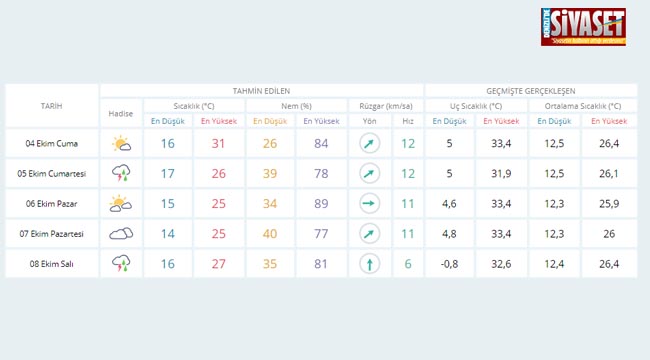
Task: Click the thunderstorm icon for 08 Ekim Salı
Action: click(121, 263)
